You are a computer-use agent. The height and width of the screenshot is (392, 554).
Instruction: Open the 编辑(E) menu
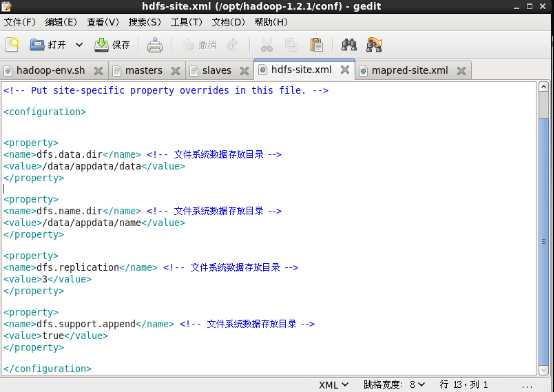61,22
